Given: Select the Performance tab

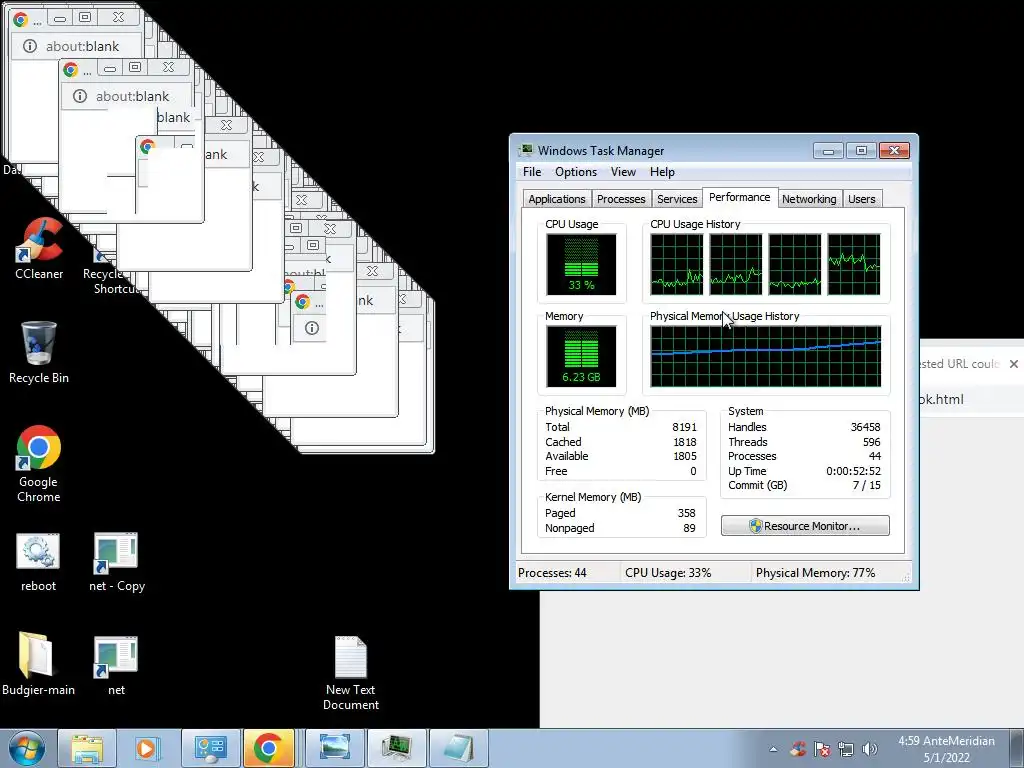Looking at the screenshot, I should click(x=739, y=197).
